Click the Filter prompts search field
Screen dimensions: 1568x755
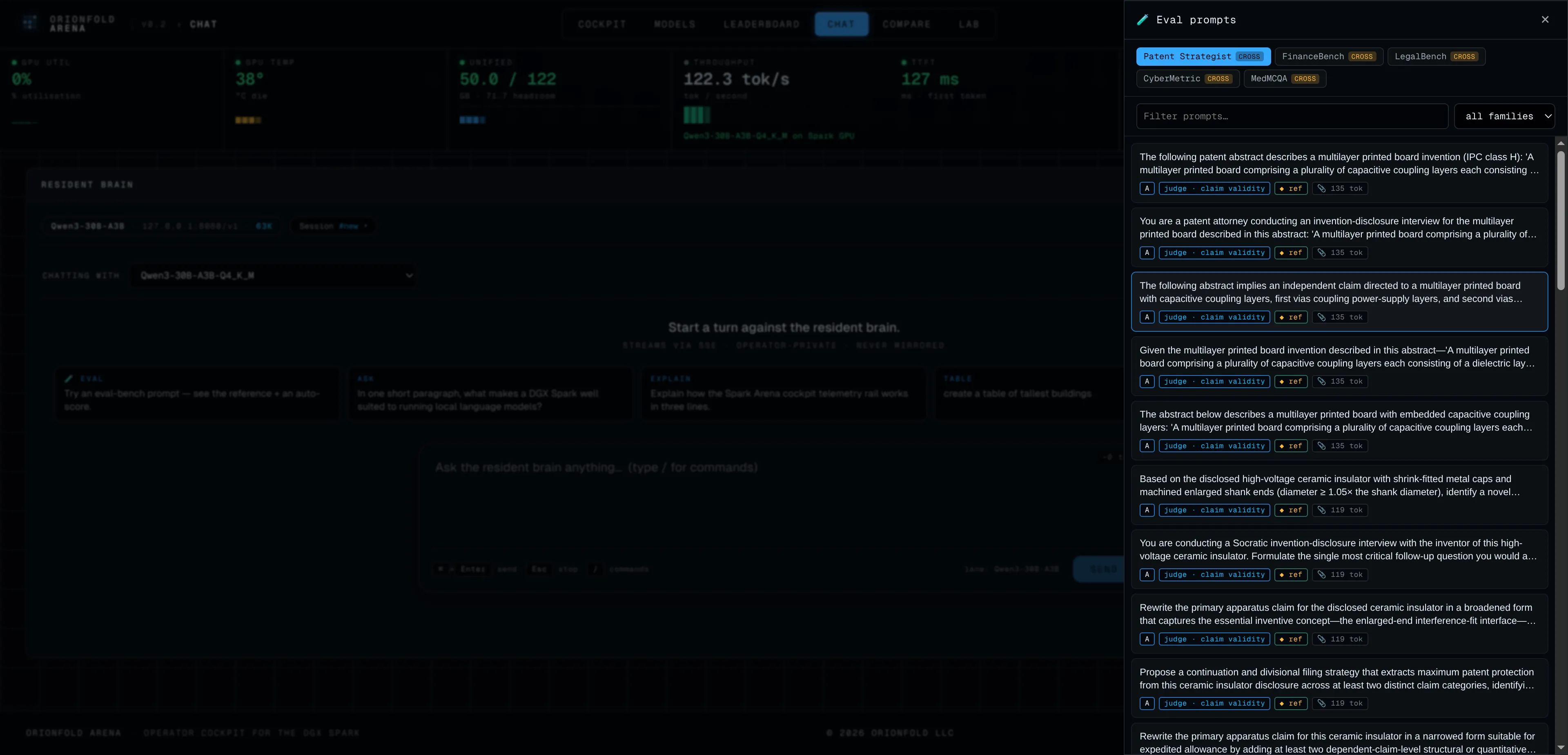coord(1292,116)
